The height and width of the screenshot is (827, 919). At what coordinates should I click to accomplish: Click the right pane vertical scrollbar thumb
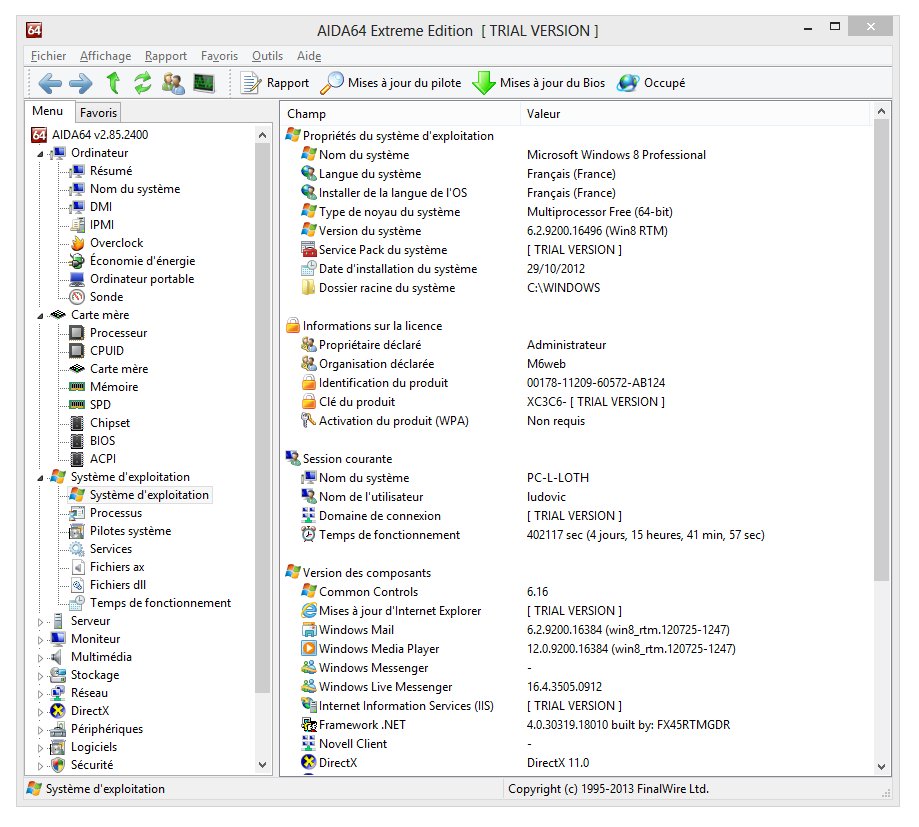coord(881,350)
